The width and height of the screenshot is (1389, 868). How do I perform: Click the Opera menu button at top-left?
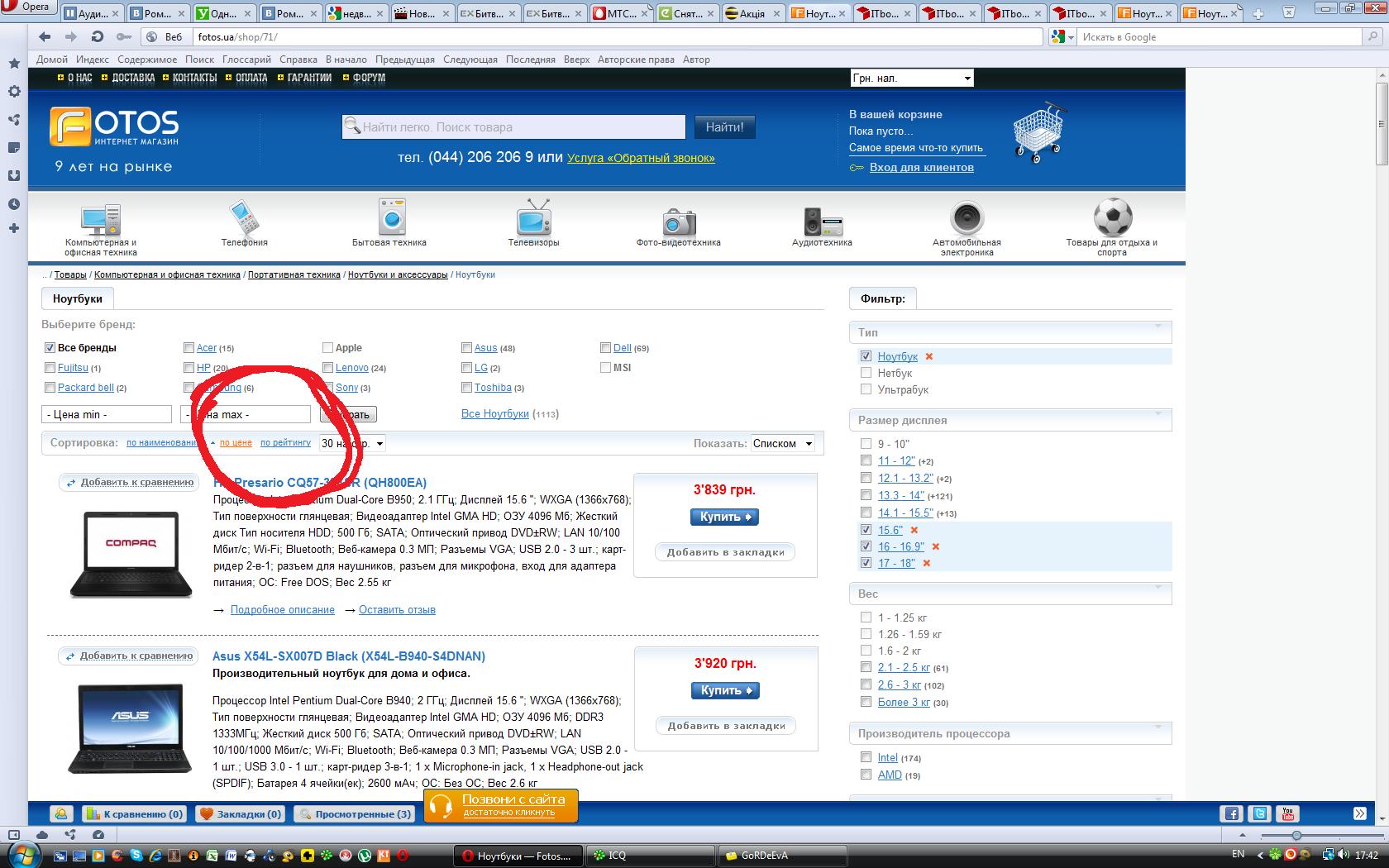(27, 7)
